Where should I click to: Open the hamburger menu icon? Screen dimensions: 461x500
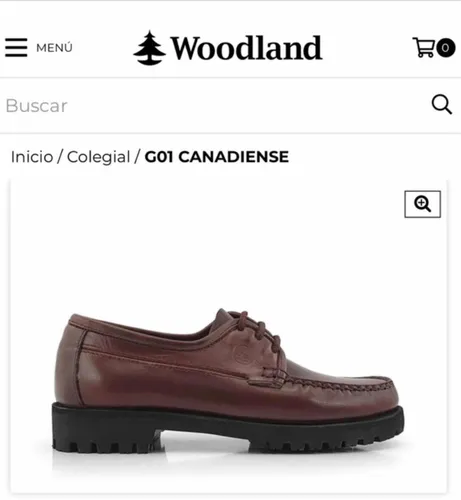tap(16, 47)
